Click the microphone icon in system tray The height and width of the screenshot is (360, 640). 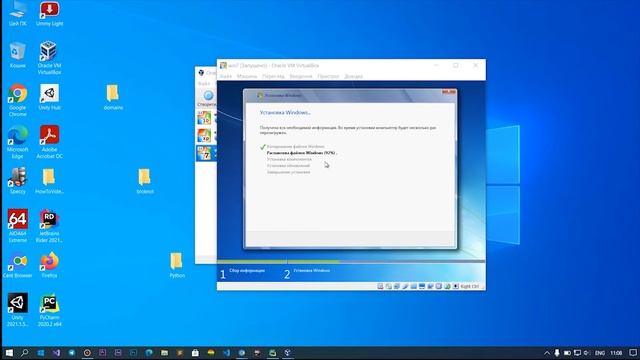tap(557, 353)
